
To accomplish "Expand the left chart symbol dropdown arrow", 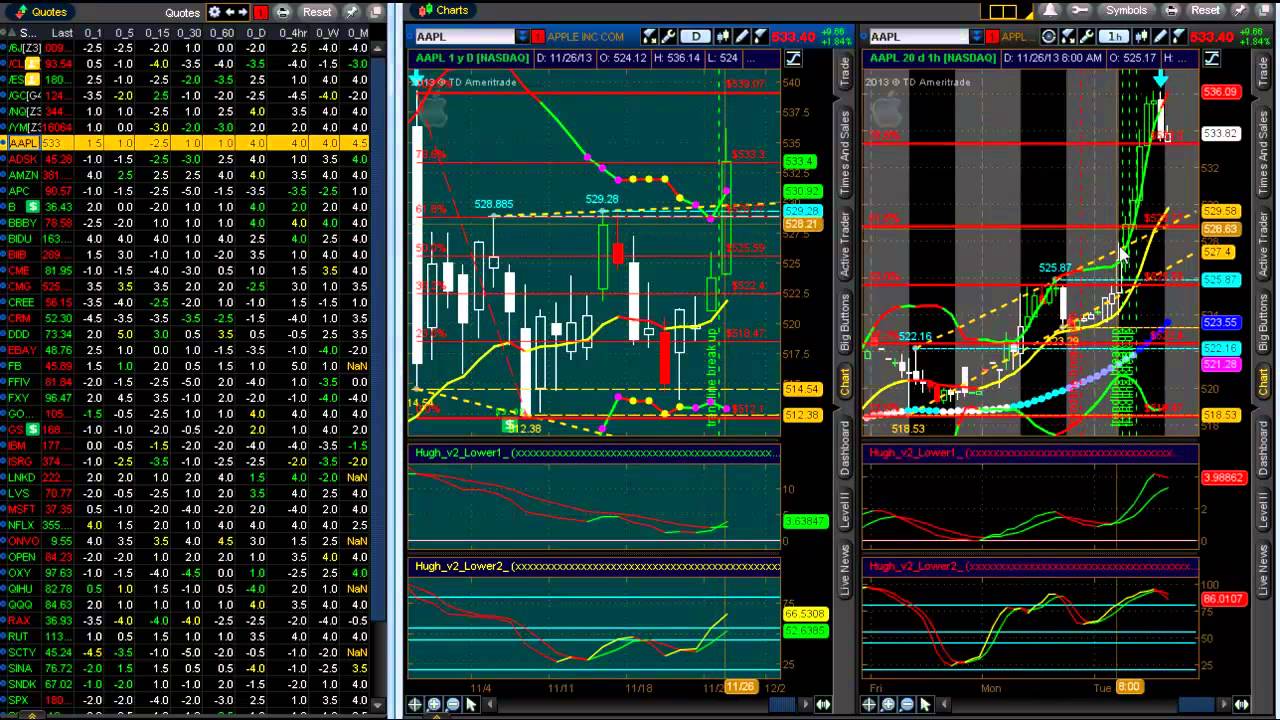I will click(522, 37).
